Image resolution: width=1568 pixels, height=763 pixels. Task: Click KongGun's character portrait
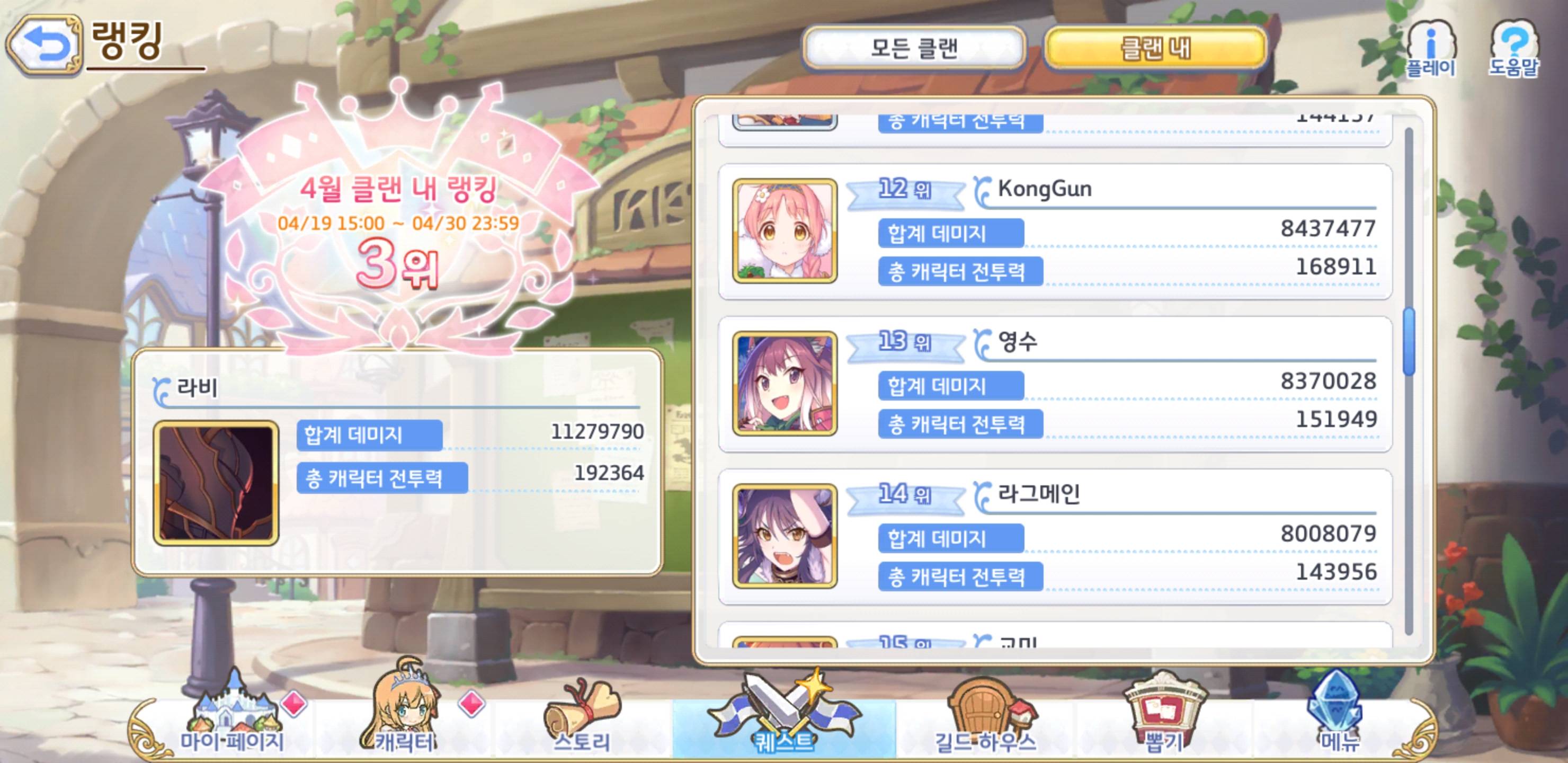785,231
